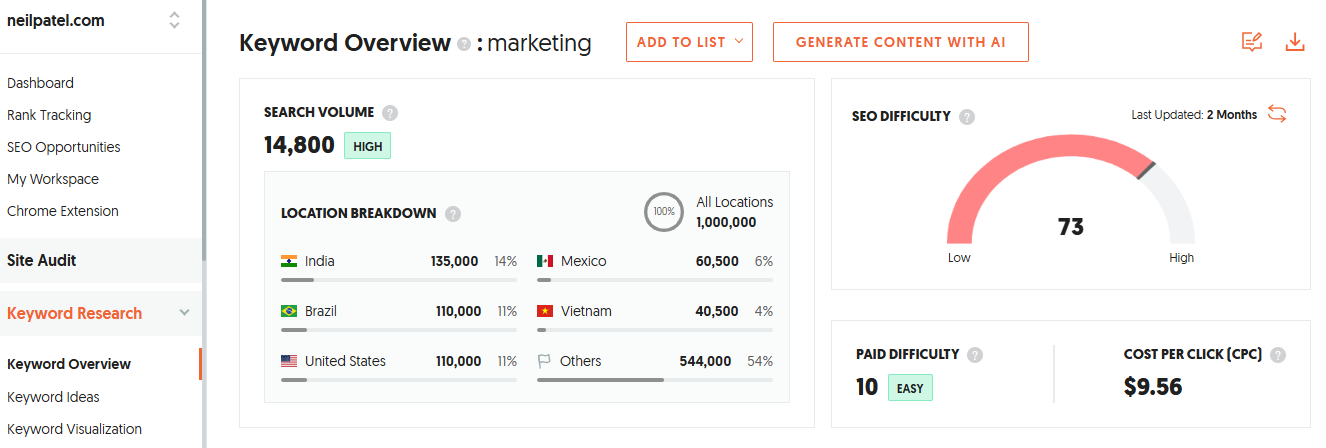Click help icon next to Location Breakdown
Image resolution: width=1326 pixels, height=448 pixels.
[x=453, y=214]
